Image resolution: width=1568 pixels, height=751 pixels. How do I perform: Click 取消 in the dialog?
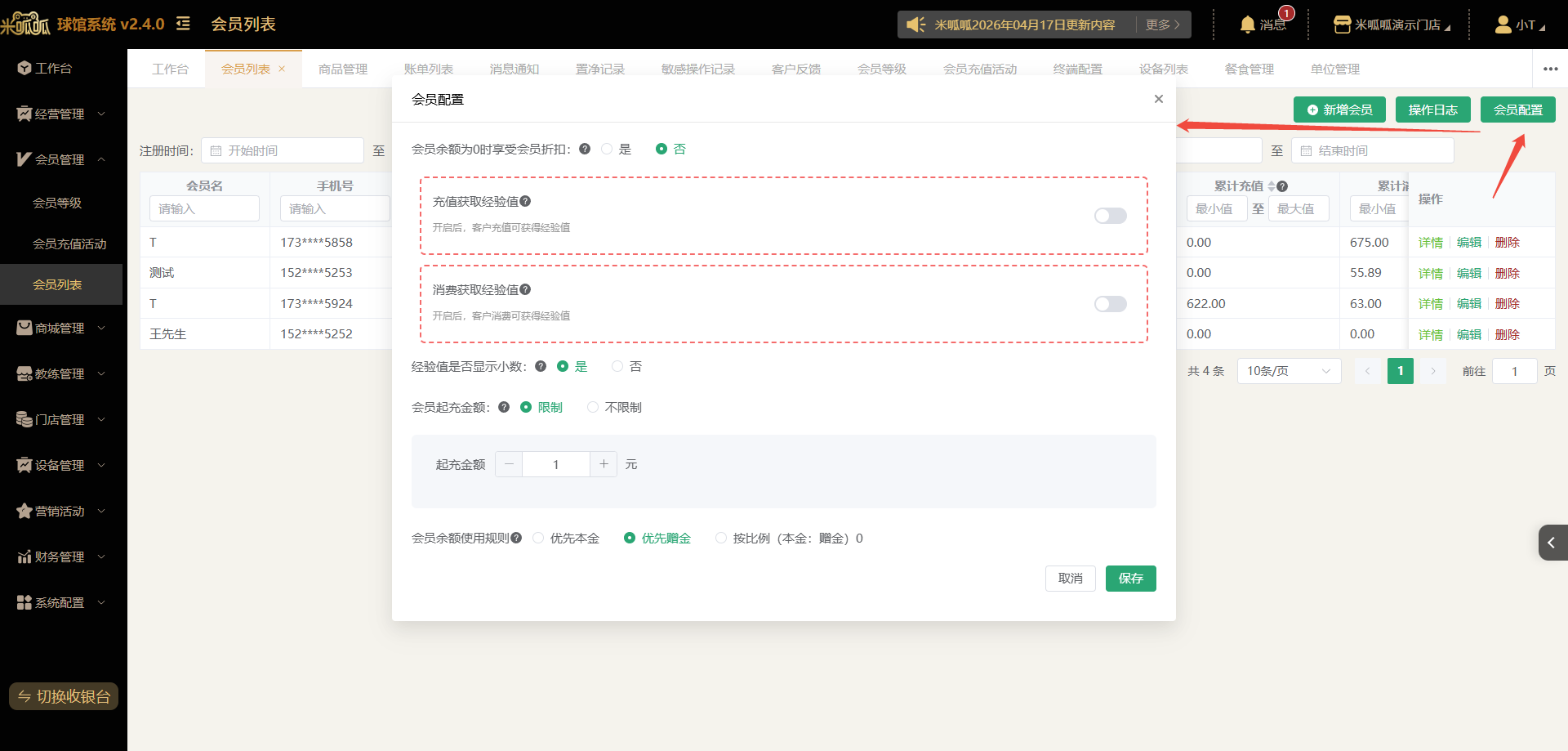[1071, 579]
